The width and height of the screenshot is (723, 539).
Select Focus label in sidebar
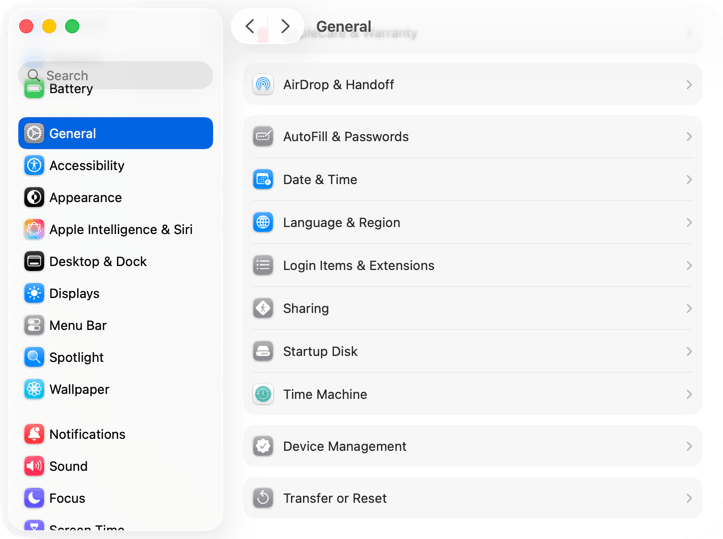click(67, 498)
